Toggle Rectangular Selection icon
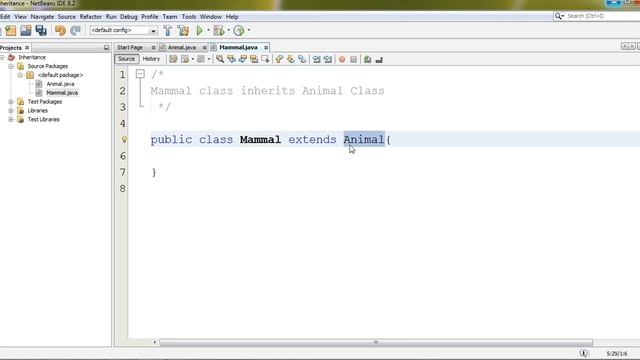The width and height of the screenshot is (640, 360). (265, 60)
